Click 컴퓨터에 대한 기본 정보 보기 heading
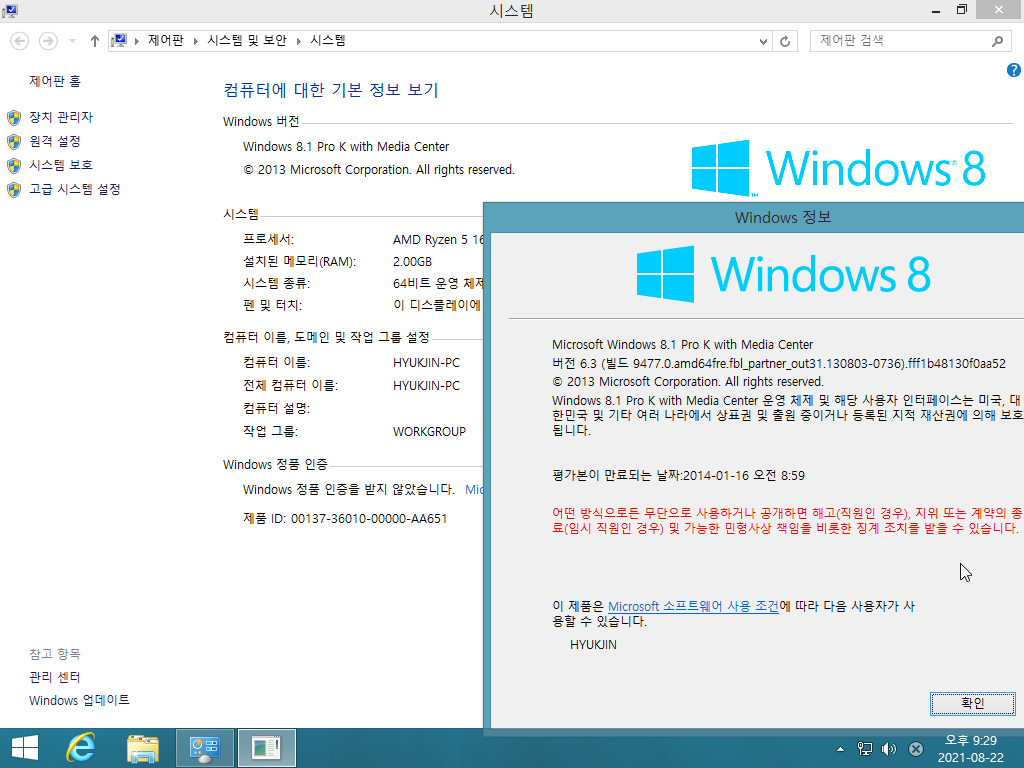Viewport: 1024px width, 768px height. point(331,89)
